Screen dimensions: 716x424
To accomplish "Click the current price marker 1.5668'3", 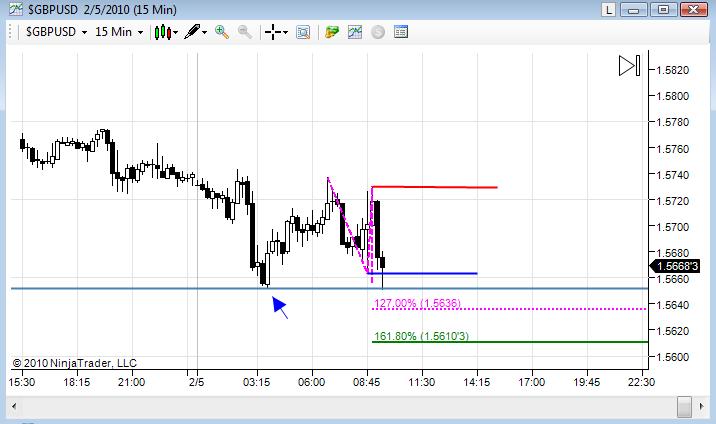I will [x=675, y=266].
